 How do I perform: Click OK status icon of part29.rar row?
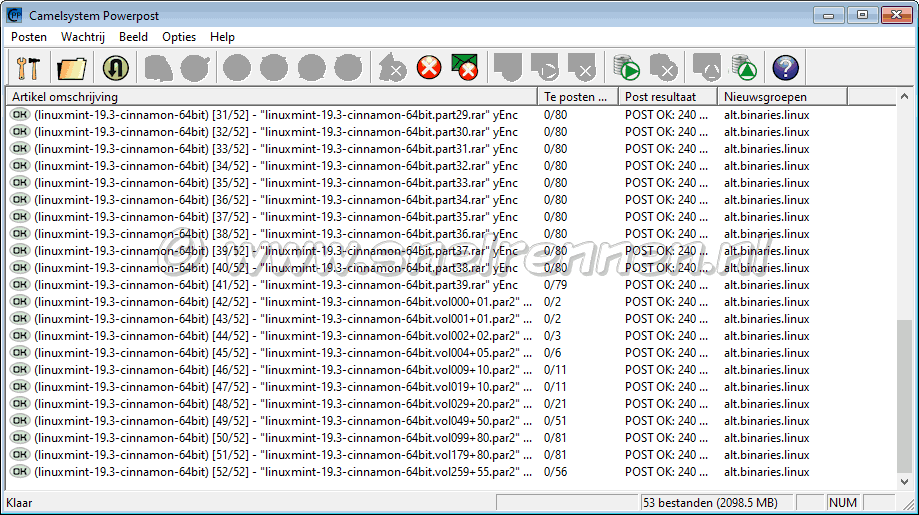click(19, 114)
